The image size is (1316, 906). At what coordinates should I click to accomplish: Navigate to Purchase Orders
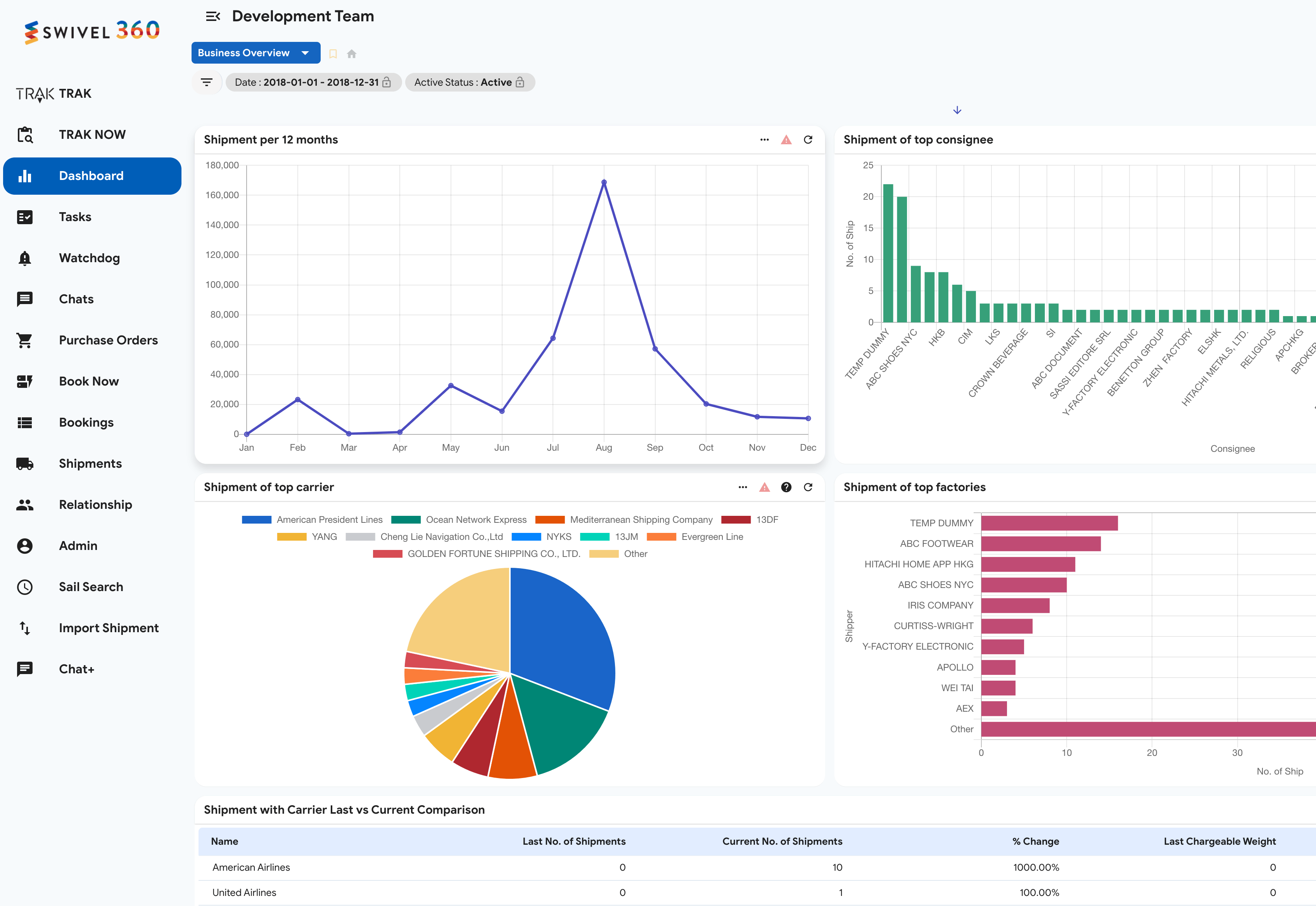point(92,341)
